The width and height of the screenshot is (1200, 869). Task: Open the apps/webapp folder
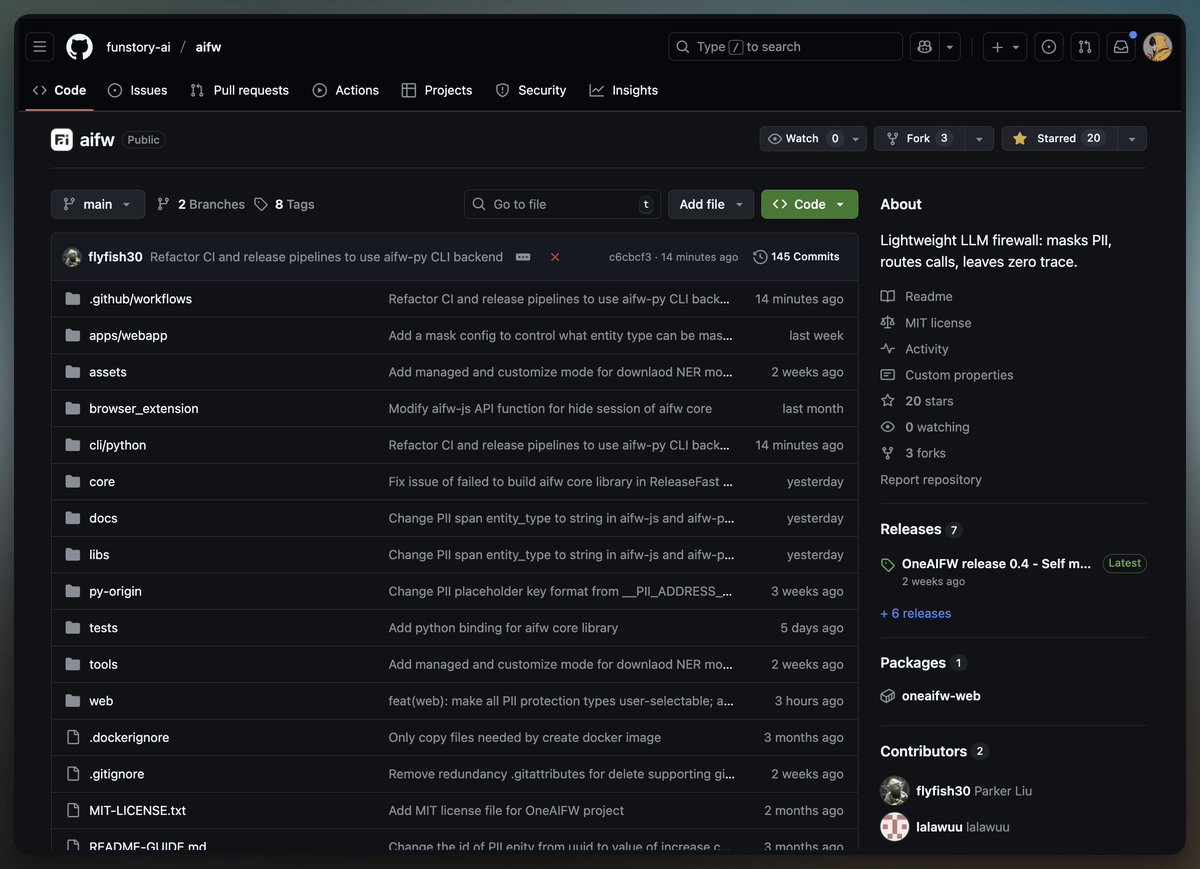coord(128,335)
